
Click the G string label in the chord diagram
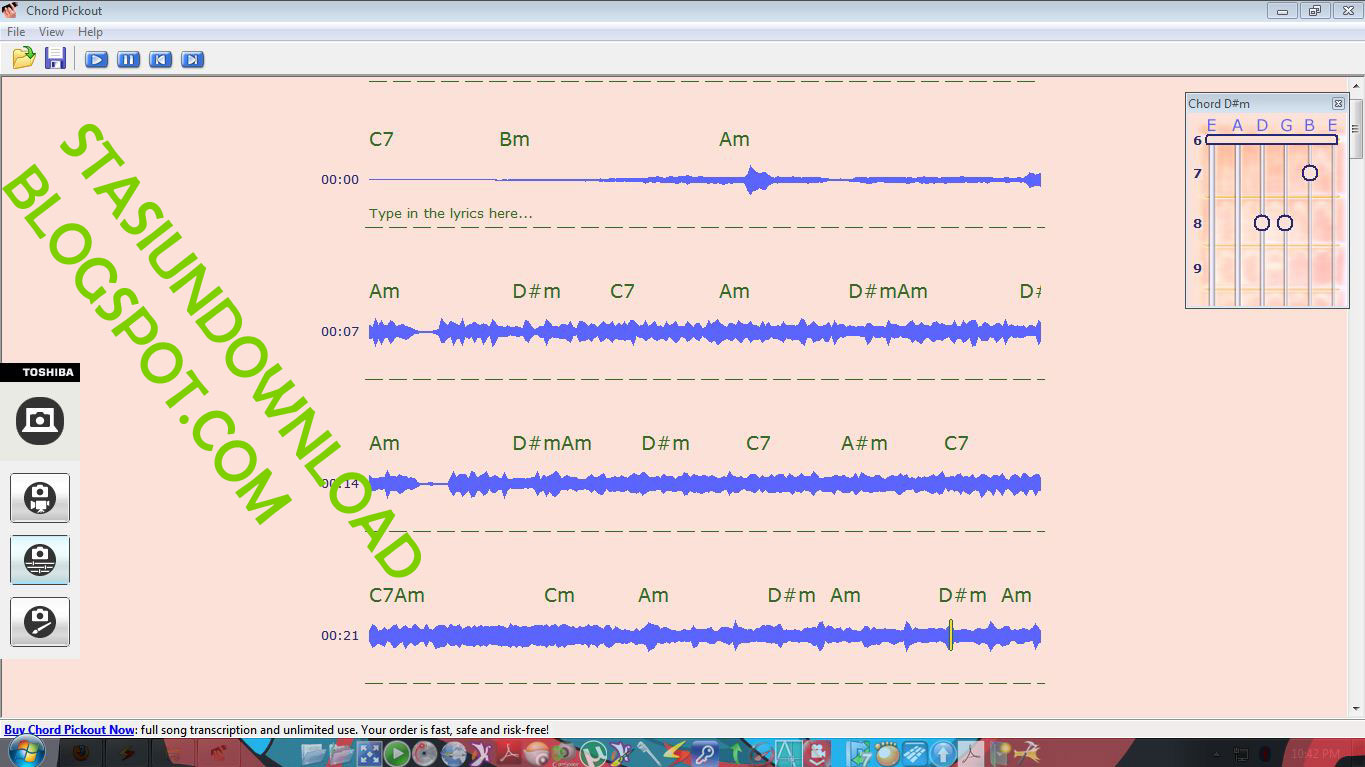(1286, 125)
